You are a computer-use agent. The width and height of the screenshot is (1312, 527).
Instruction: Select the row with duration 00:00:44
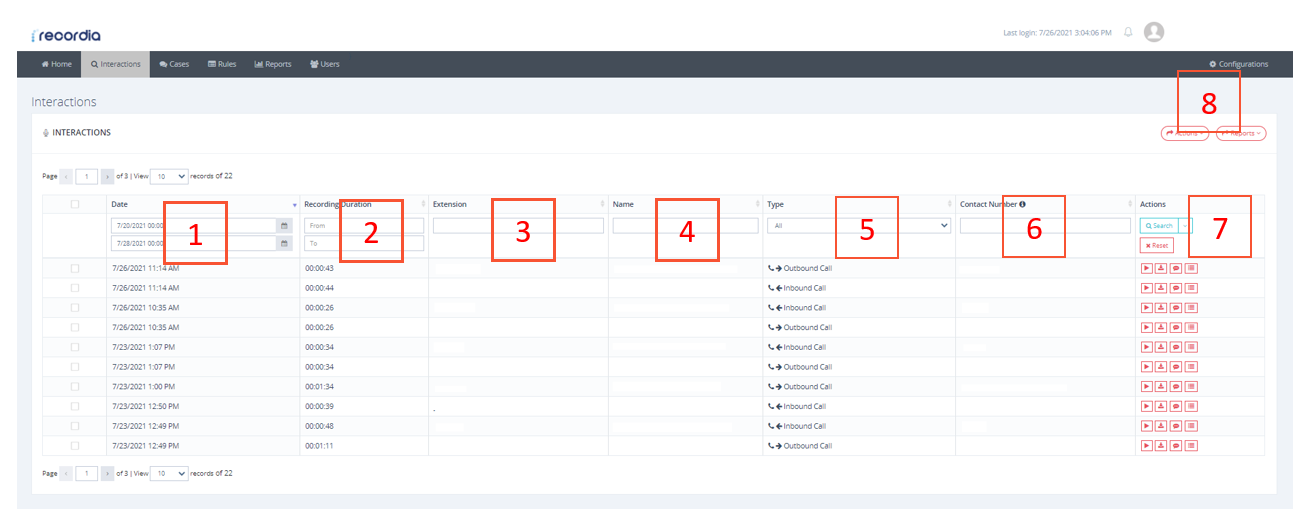point(75,288)
